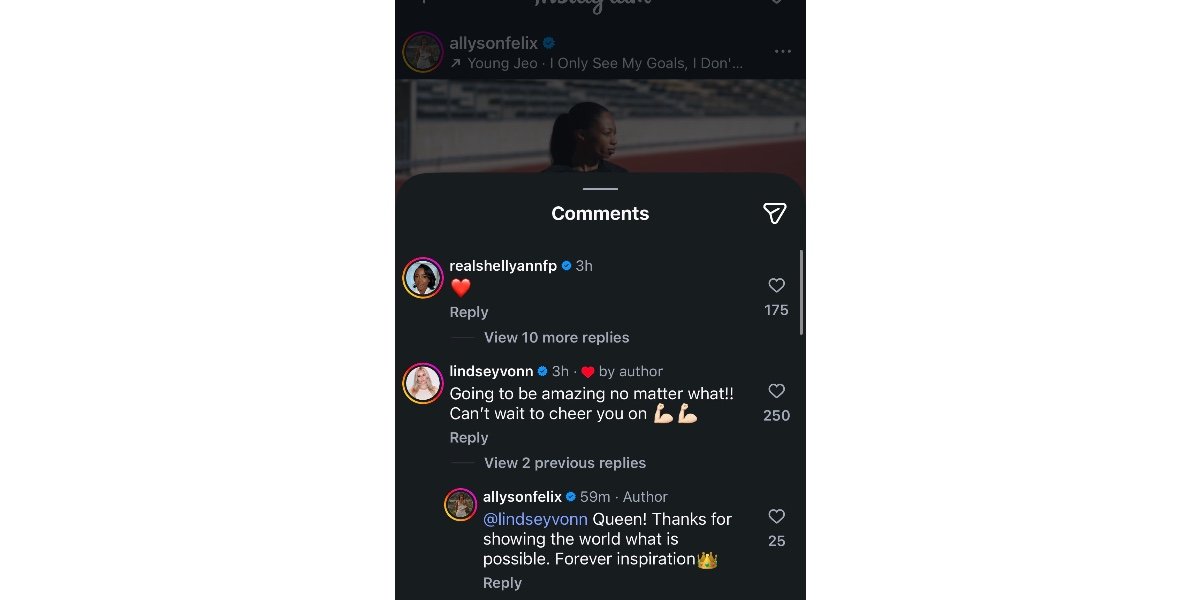The height and width of the screenshot is (600, 1200).
Task: Open realshellyannfp's profile picture
Action: pos(423,278)
